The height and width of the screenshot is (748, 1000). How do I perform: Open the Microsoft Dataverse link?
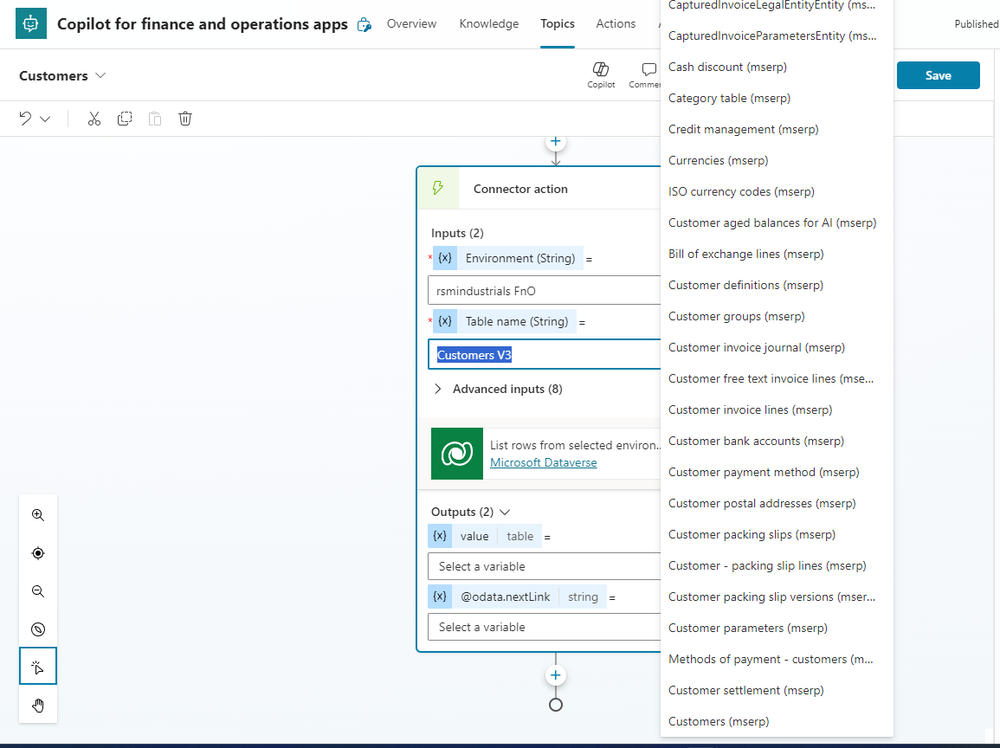(543, 462)
